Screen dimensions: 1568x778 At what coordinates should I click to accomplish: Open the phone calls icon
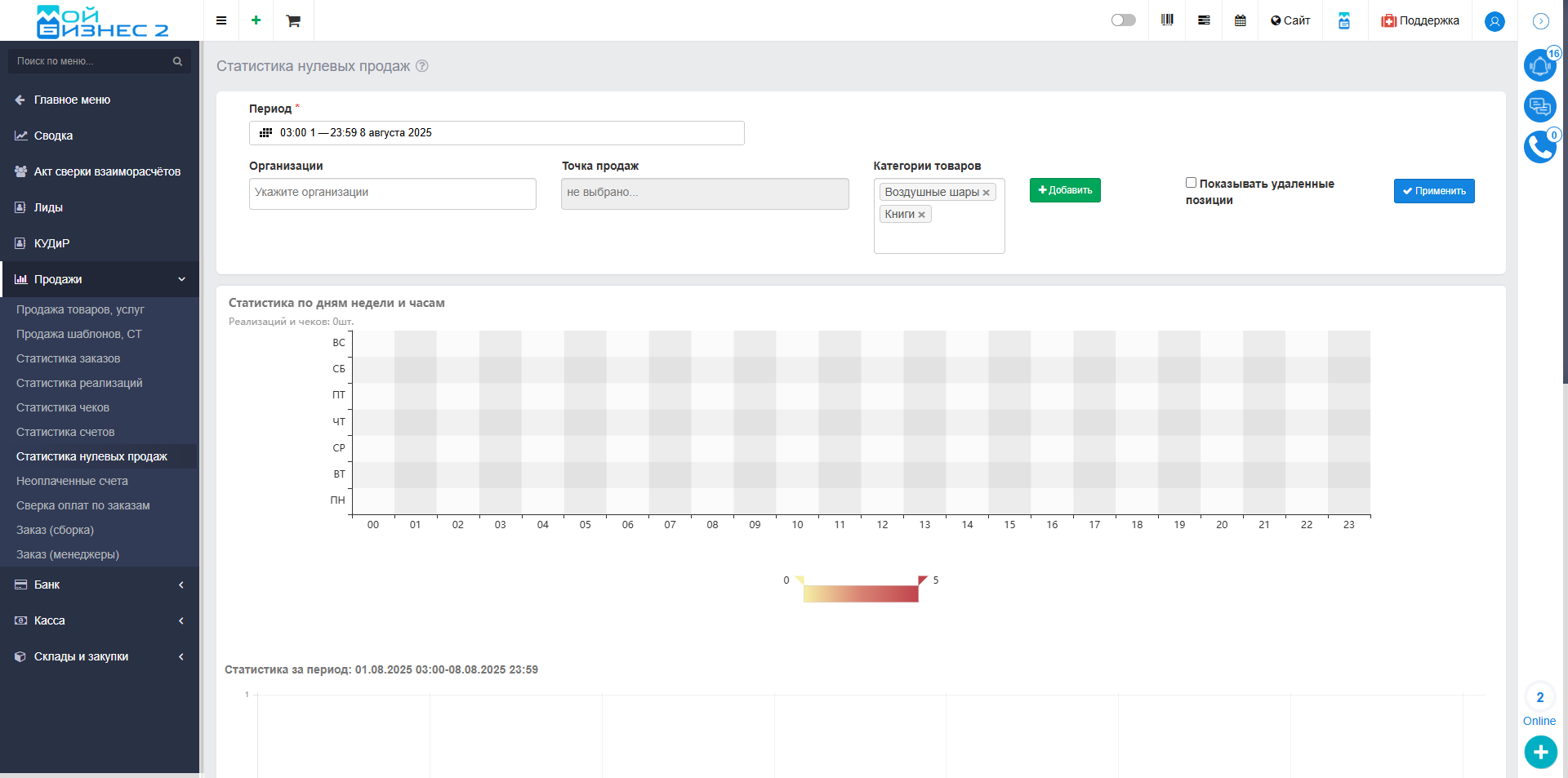point(1540,147)
